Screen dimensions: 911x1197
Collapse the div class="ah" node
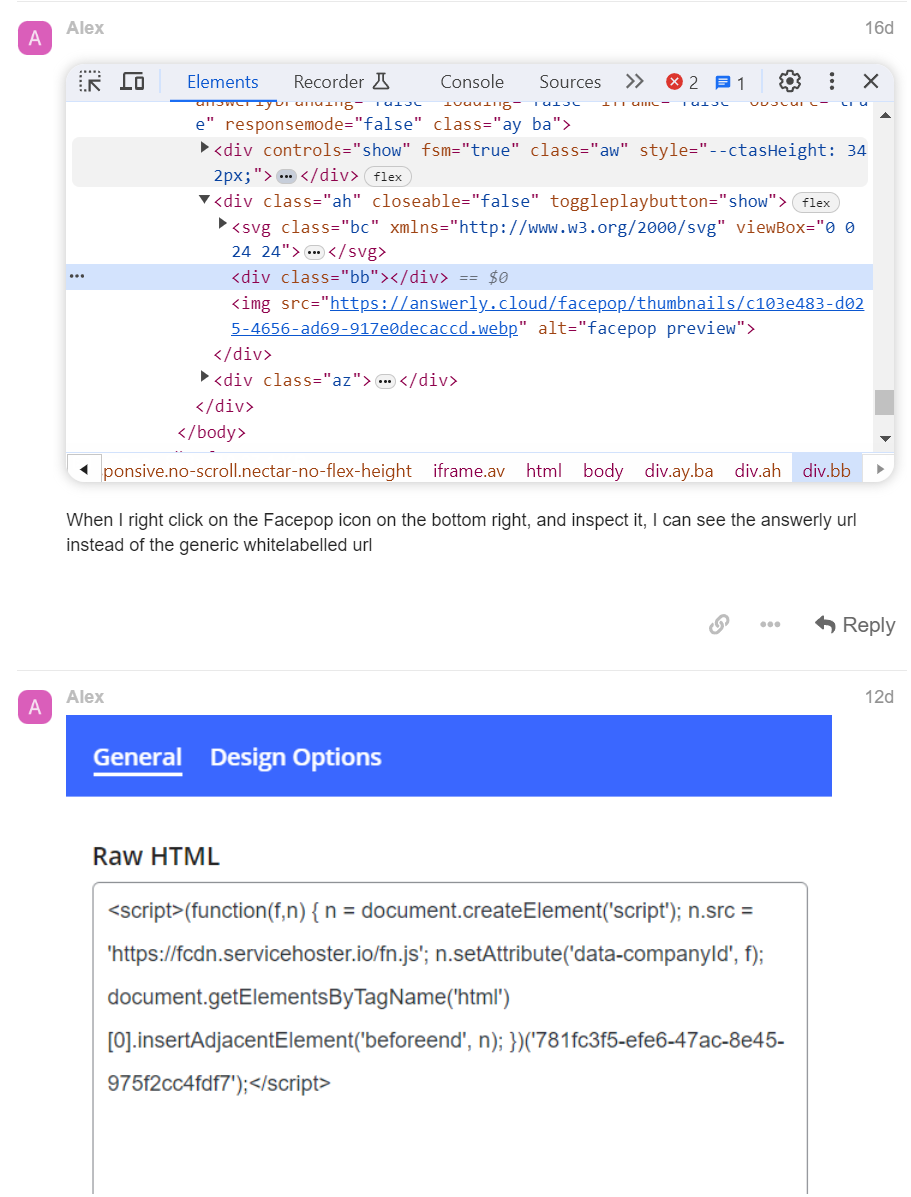coord(204,199)
